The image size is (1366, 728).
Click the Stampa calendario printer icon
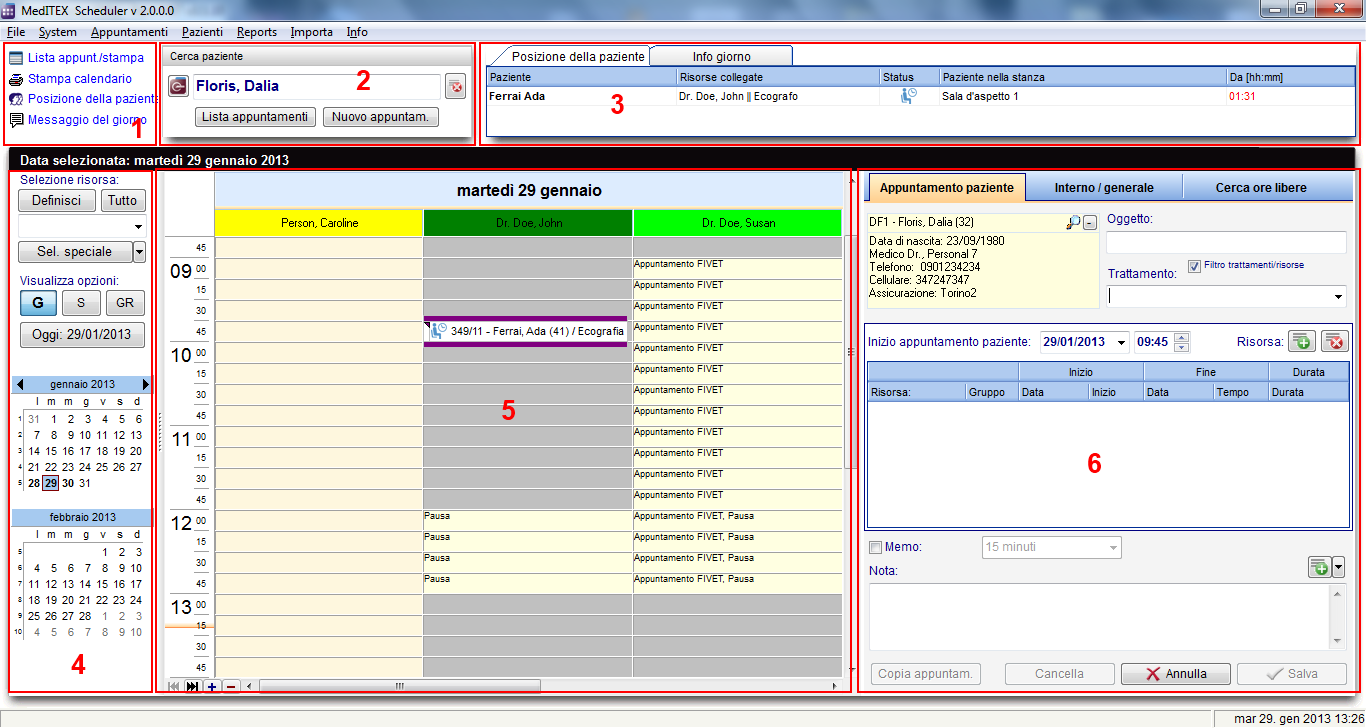tap(16, 79)
